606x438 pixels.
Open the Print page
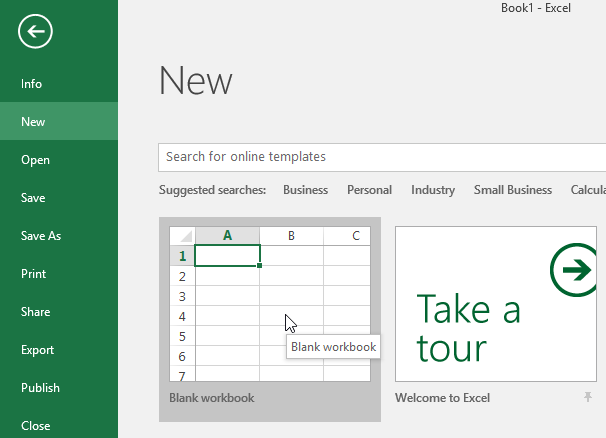[x=33, y=274]
